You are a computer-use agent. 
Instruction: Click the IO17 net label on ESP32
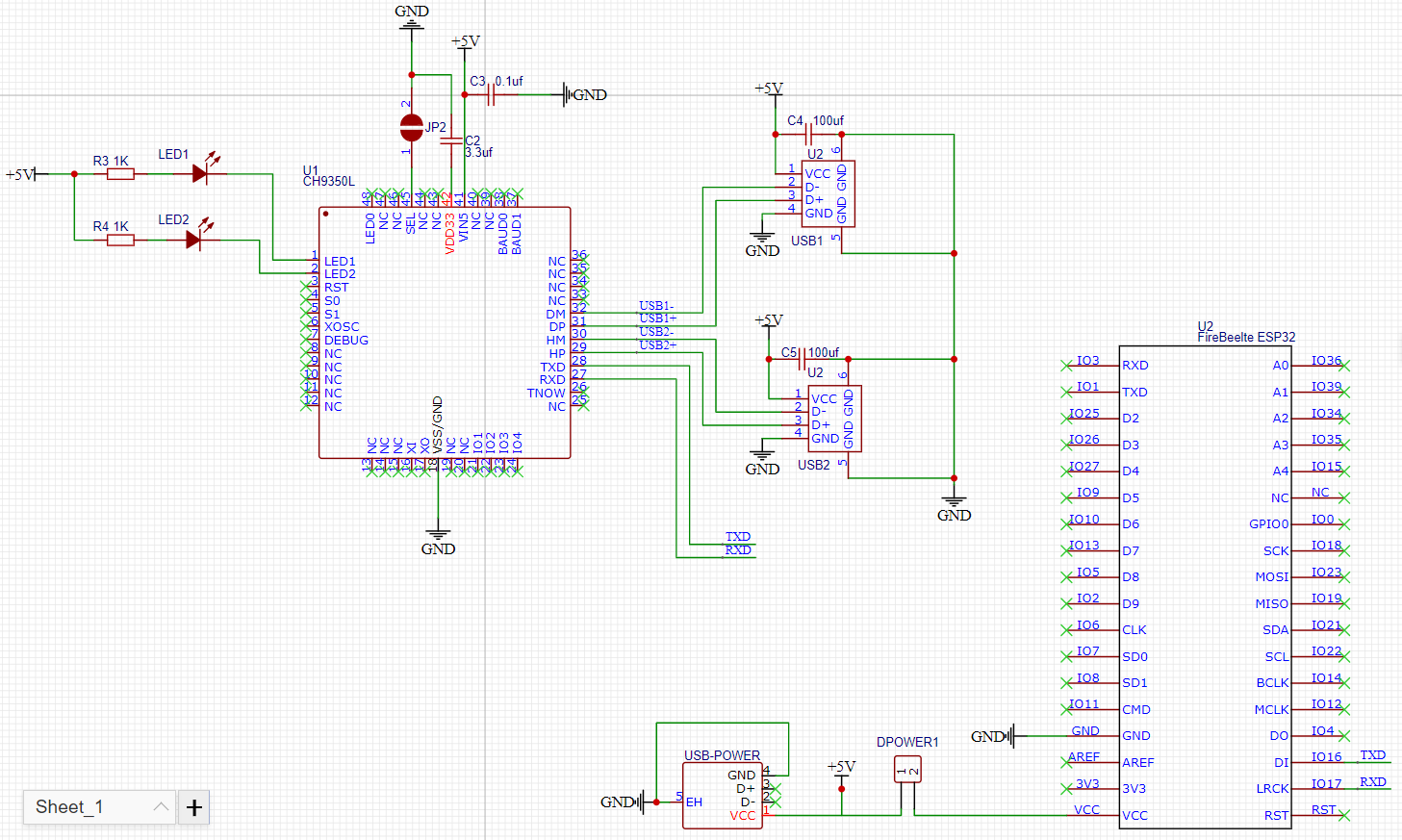coord(1326,784)
